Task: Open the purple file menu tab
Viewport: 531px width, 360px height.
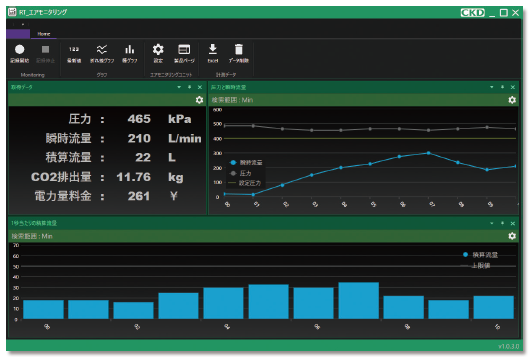Action: (18, 34)
